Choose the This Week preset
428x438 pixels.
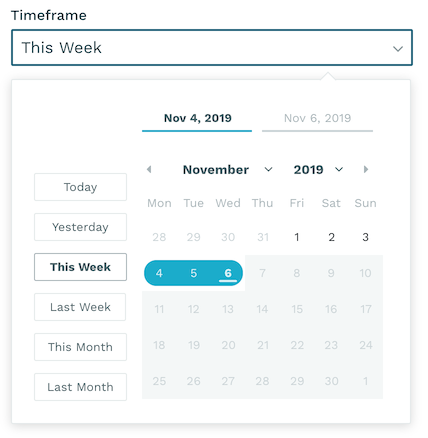tap(80, 267)
